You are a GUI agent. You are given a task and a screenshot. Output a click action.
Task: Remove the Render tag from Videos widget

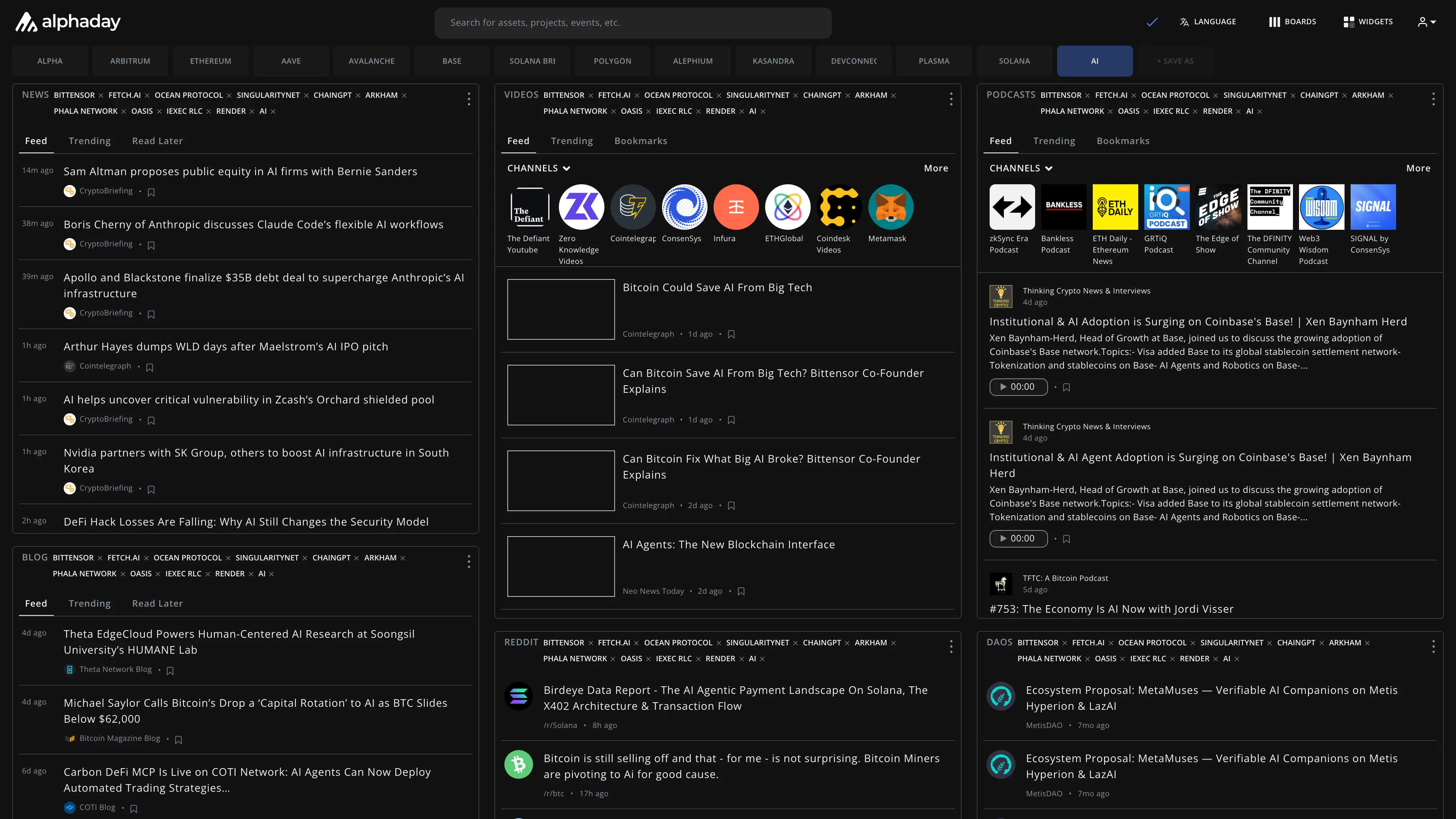pos(742,111)
